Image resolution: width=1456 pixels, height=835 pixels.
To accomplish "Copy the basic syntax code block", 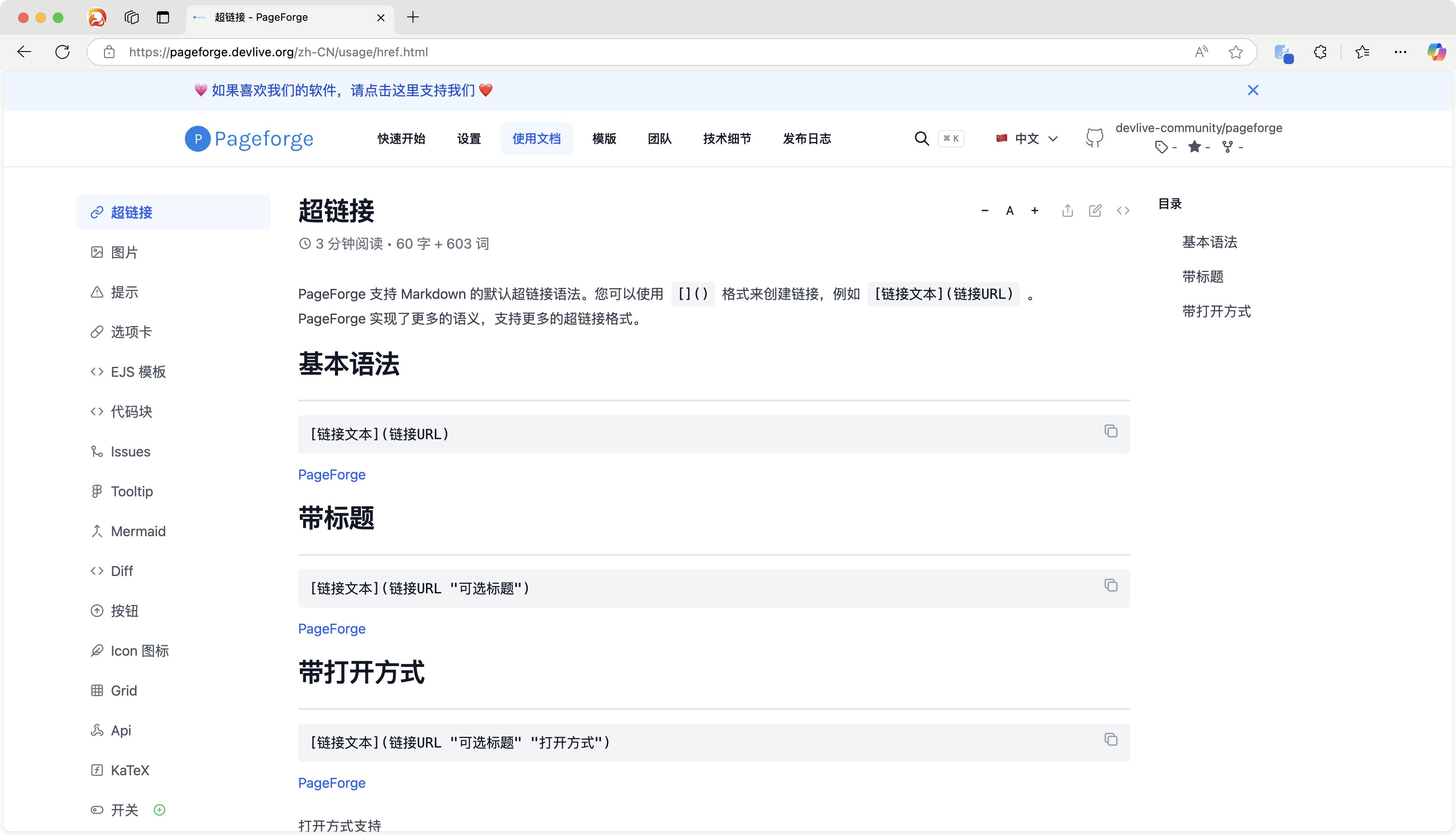I will [x=1111, y=431].
